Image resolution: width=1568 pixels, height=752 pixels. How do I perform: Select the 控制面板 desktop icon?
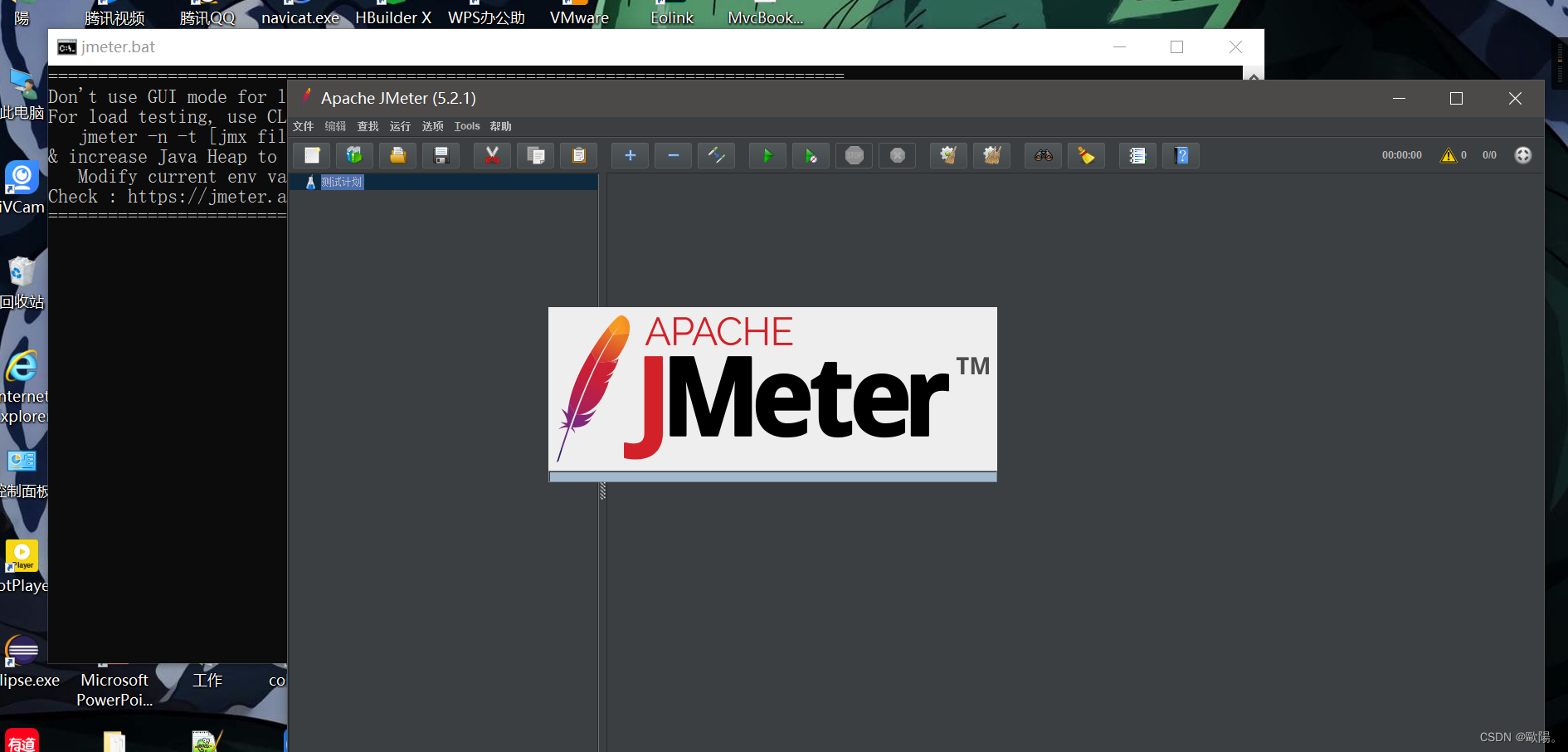[x=23, y=474]
